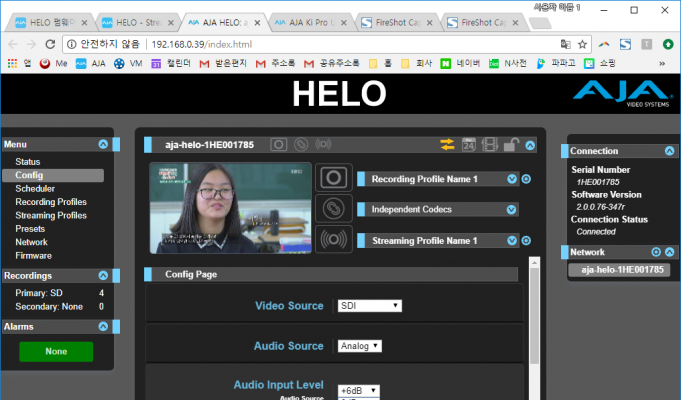Click the site info not-secure icon
681x400 pixels.
coord(72,44)
